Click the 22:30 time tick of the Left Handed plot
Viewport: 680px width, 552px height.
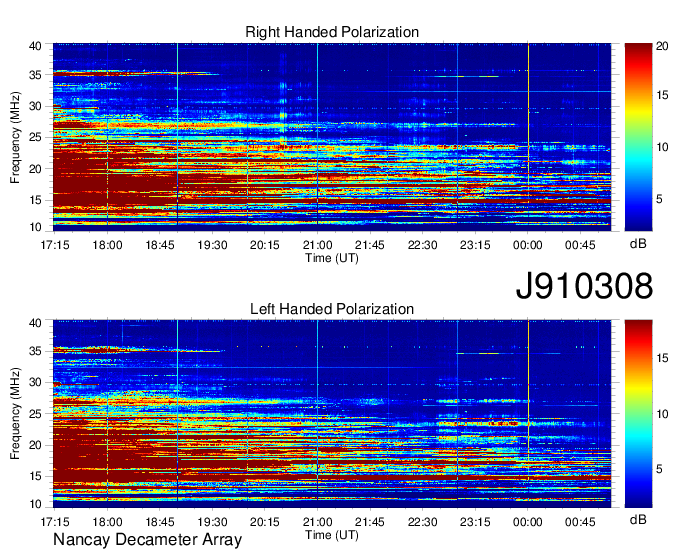tap(422, 522)
